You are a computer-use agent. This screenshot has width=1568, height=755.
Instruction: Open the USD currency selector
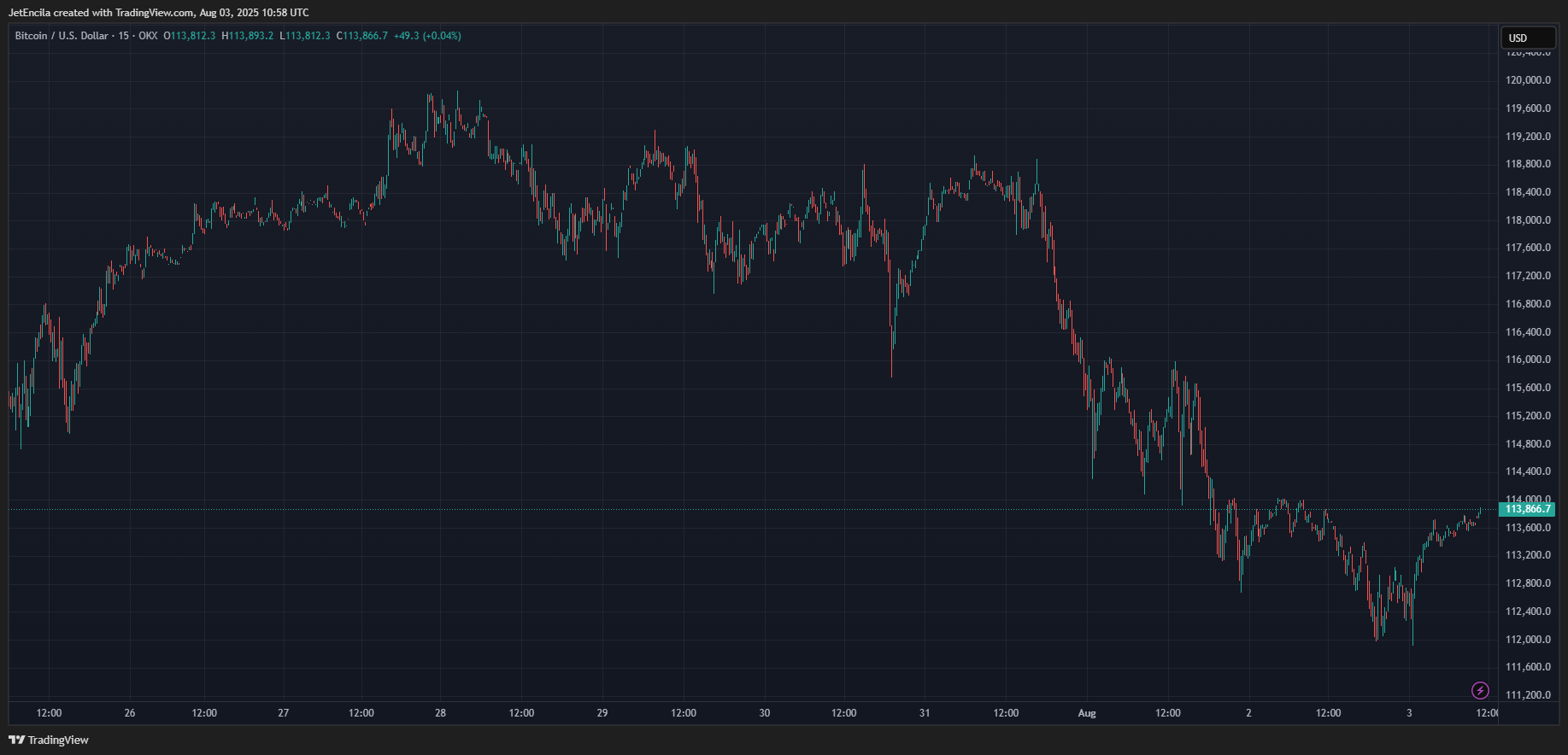click(1527, 38)
